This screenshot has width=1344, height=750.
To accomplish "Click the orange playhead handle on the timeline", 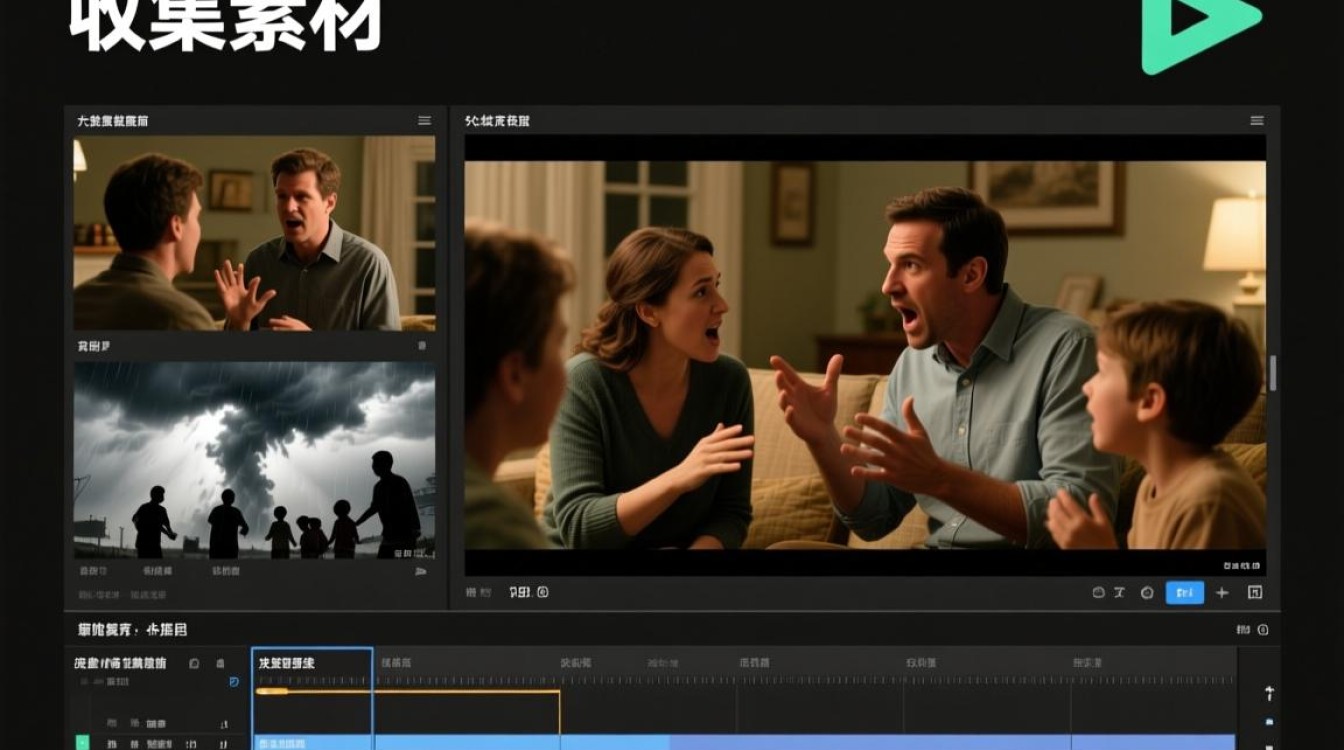I will [x=272, y=691].
